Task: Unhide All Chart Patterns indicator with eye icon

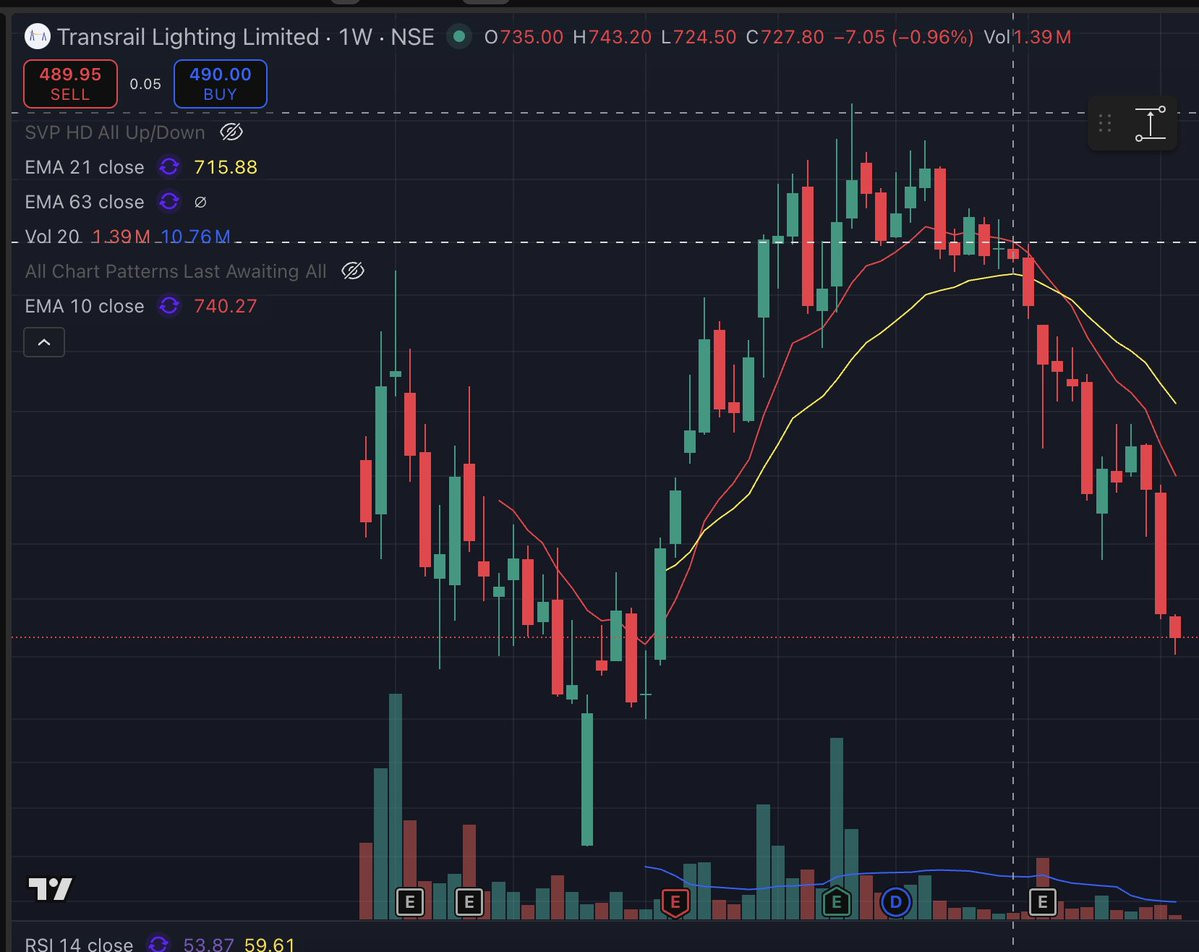Action: (353, 271)
